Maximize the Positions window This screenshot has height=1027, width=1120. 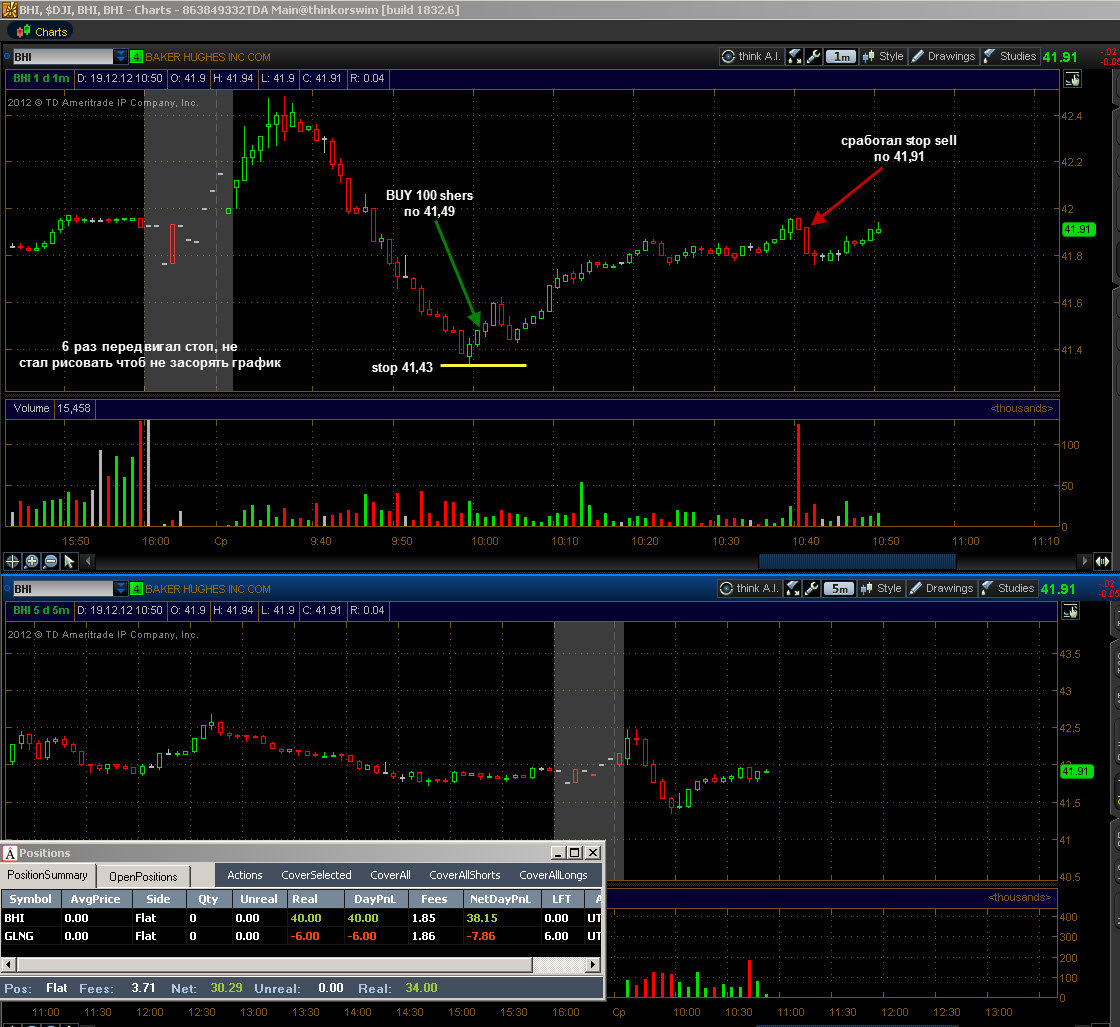coord(574,853)
